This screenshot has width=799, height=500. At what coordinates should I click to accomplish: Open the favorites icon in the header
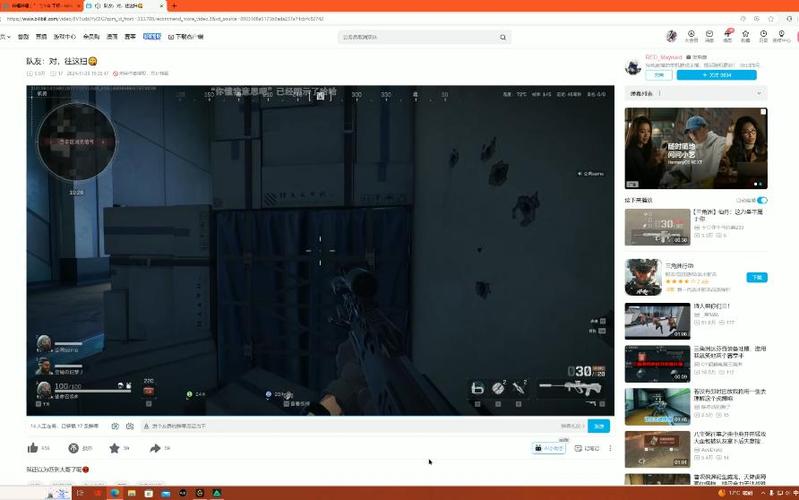[x=745, y=36]
